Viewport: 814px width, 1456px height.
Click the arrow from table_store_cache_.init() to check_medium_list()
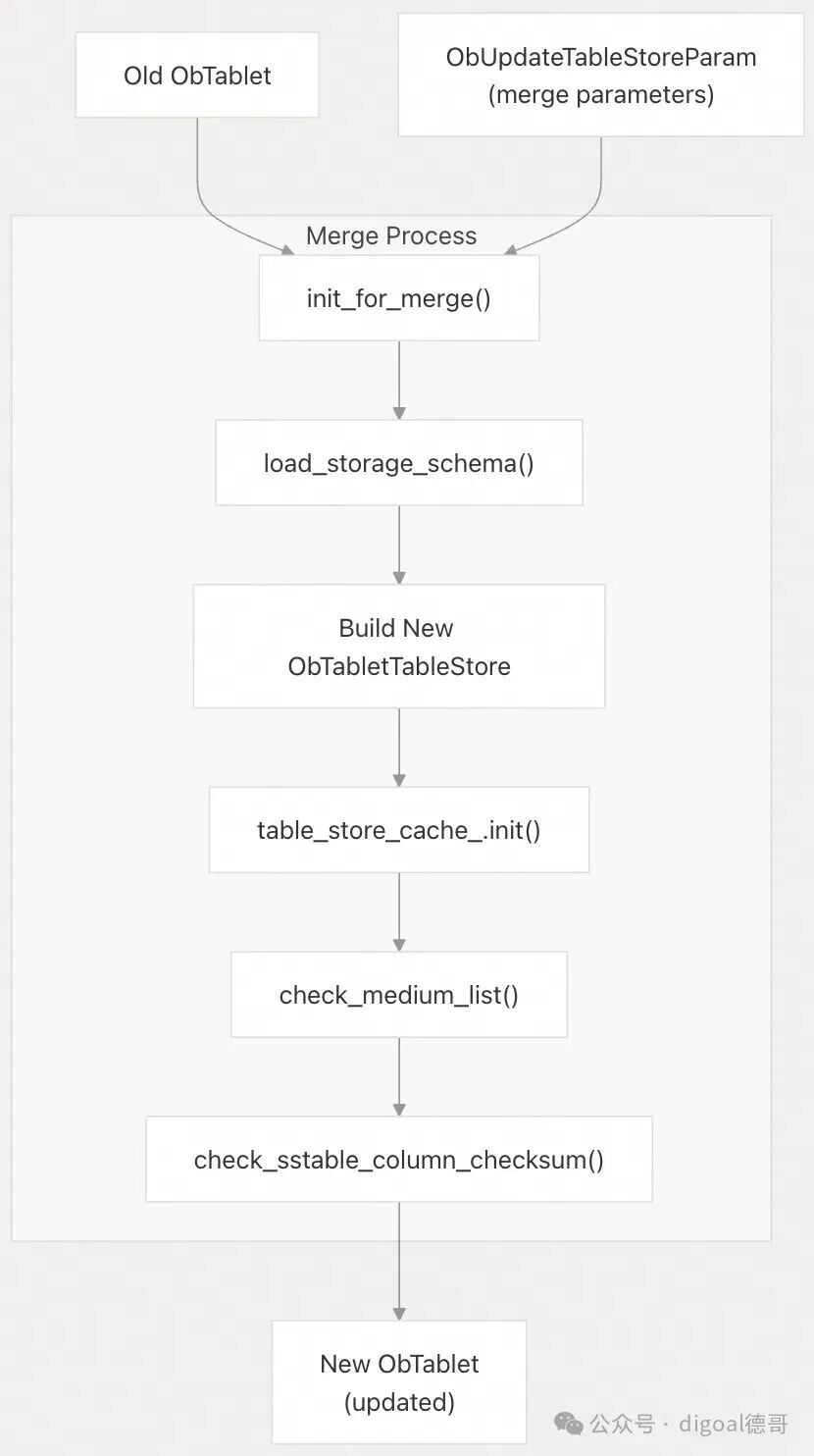pyautogui.click(x=399, y=912)
